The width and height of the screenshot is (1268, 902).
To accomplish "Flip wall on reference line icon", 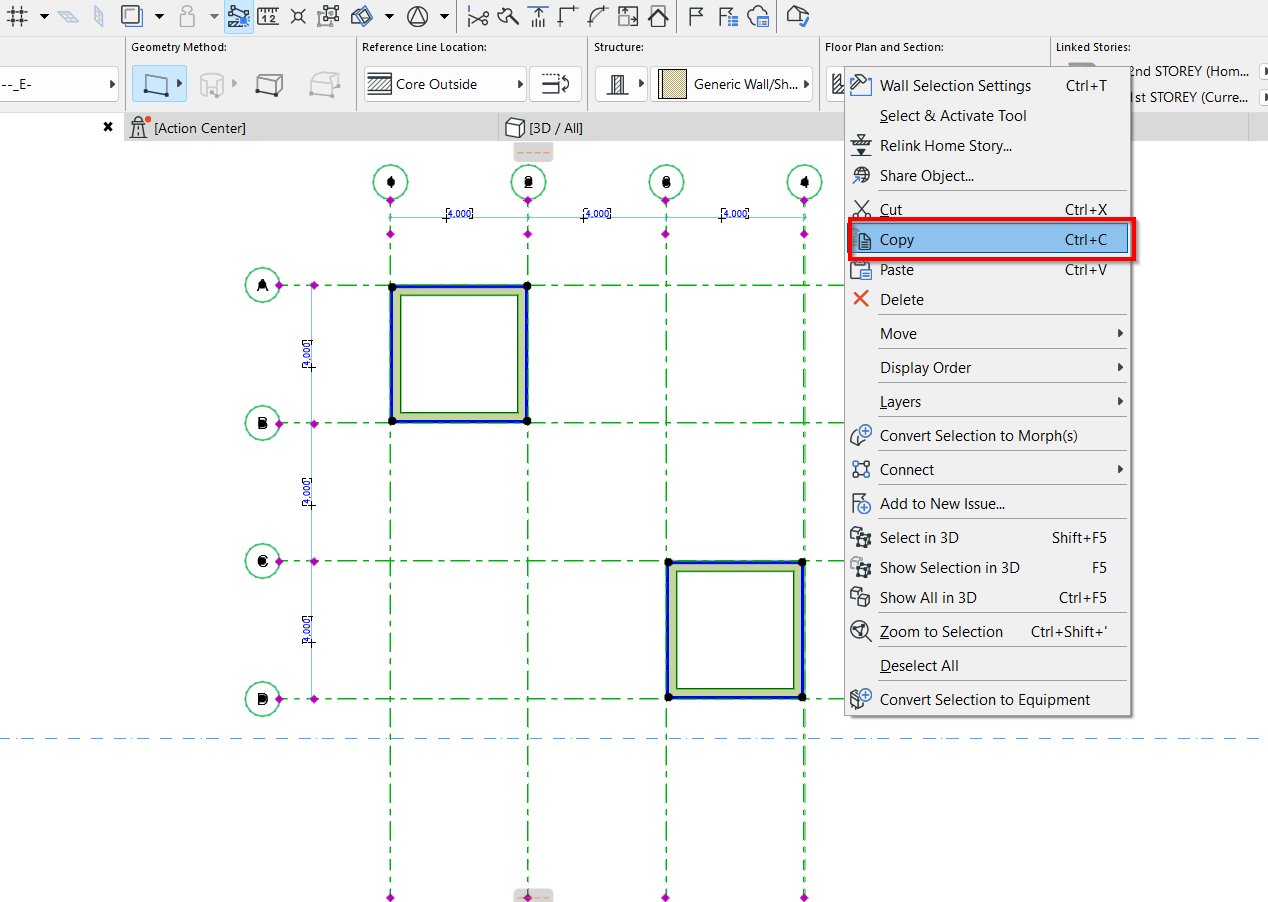I will click(555, 85).
